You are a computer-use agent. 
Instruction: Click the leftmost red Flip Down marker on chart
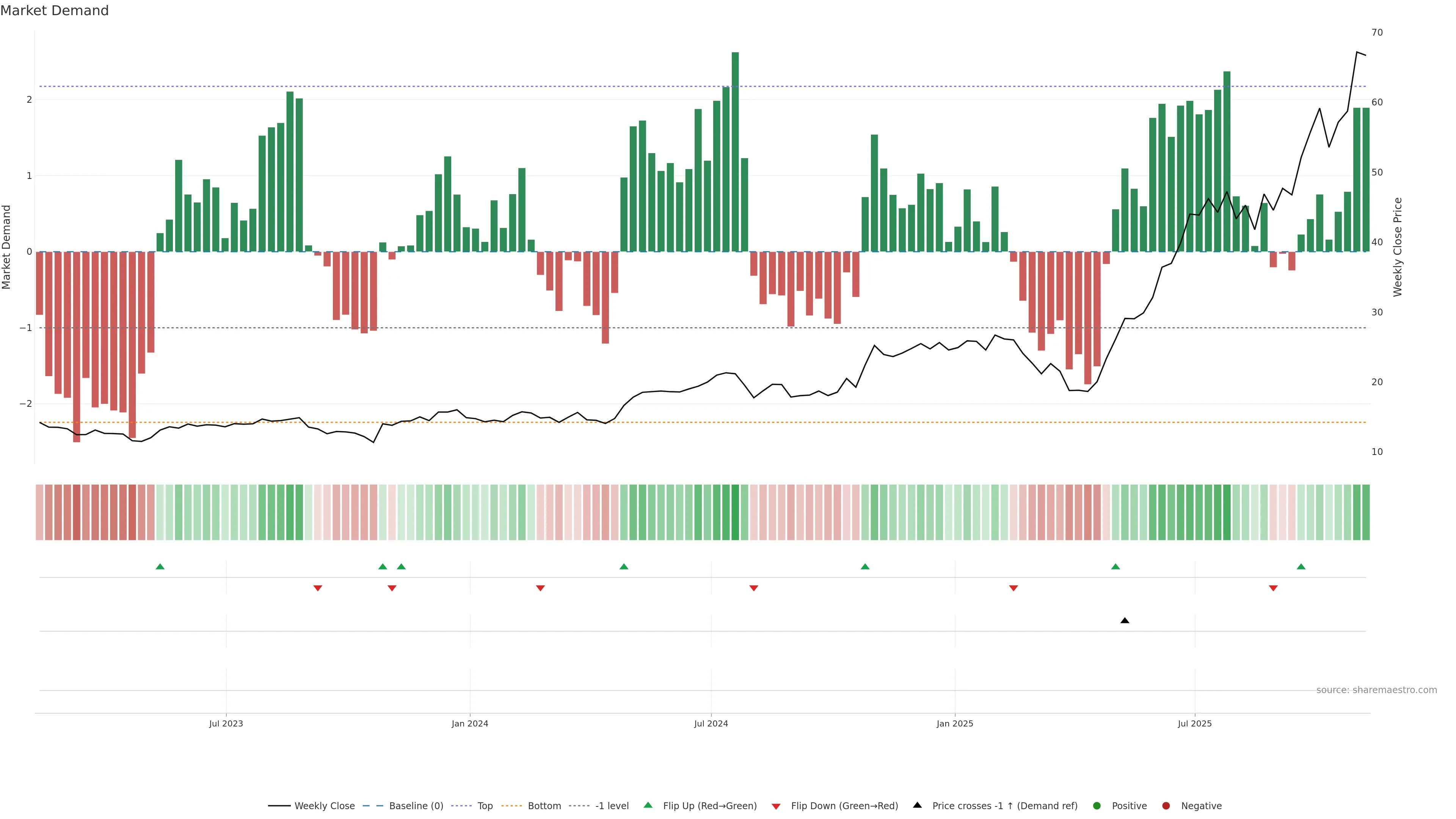(x=318, y=588)
